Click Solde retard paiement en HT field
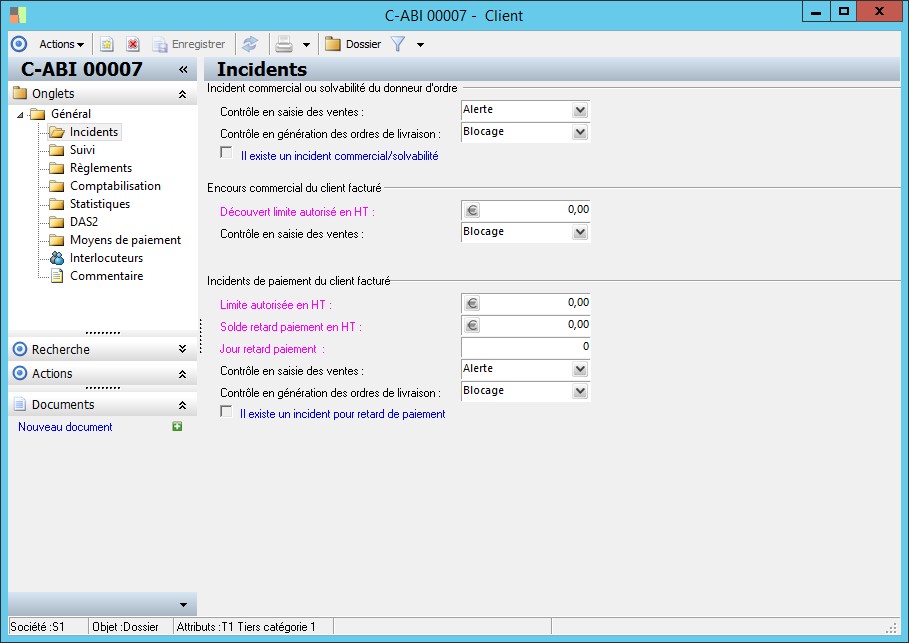Viewport: 909px width, 643px height. click(x=525, y=325)
